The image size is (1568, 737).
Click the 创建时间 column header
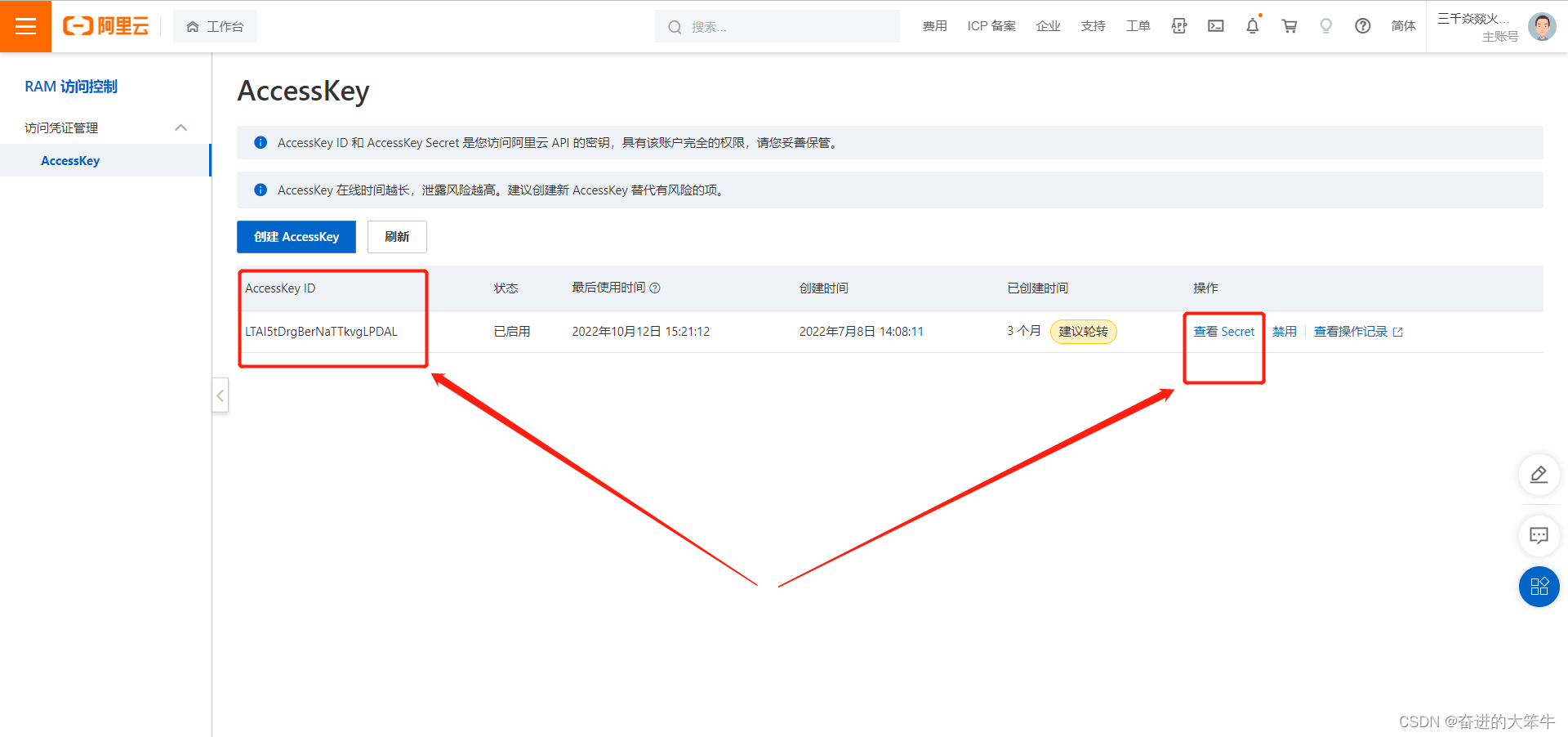pyautogui.click(x=823, y=288)
